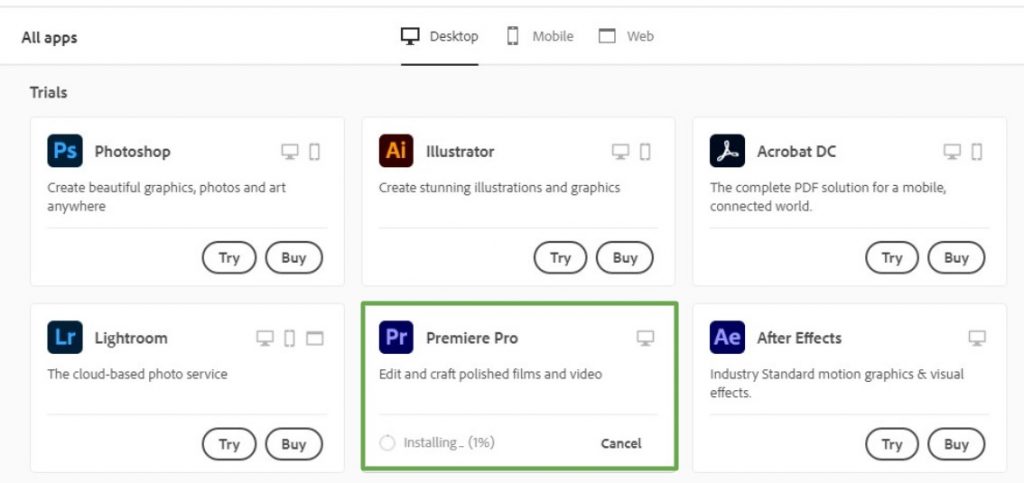The image size is (1024, 483).
Task: Click the Illustrator Ai app icon
Action: pos(396,151)
